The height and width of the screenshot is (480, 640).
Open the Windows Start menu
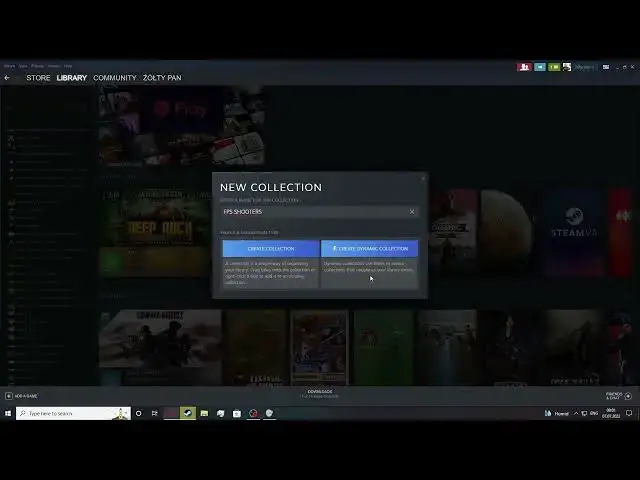click(8, 413)
